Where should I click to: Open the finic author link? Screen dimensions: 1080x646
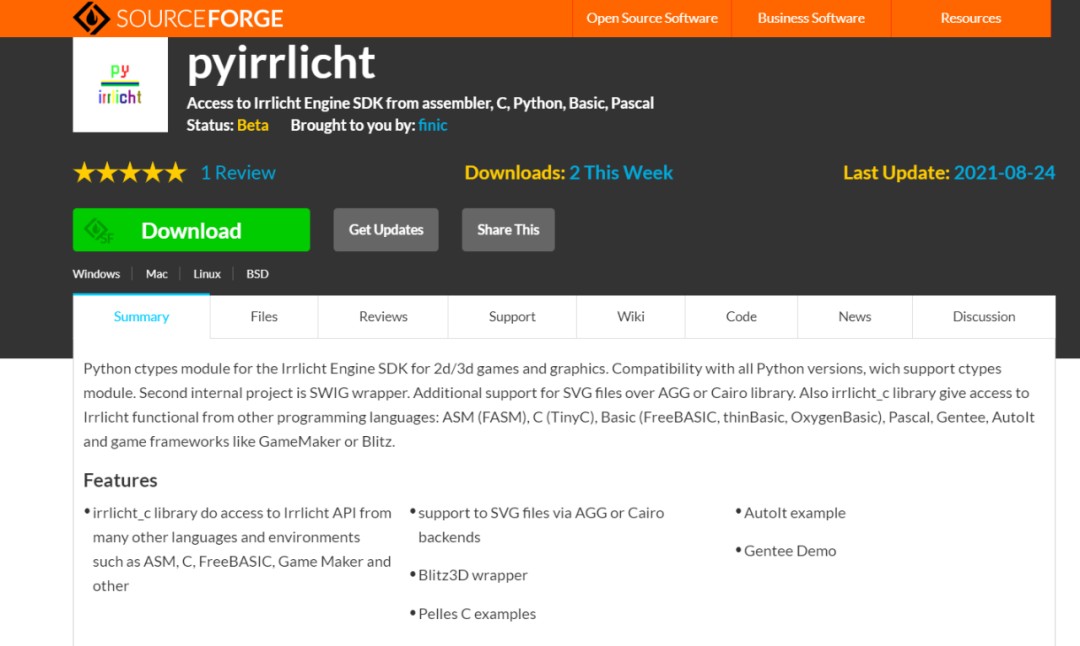click(x=433, y=125)
